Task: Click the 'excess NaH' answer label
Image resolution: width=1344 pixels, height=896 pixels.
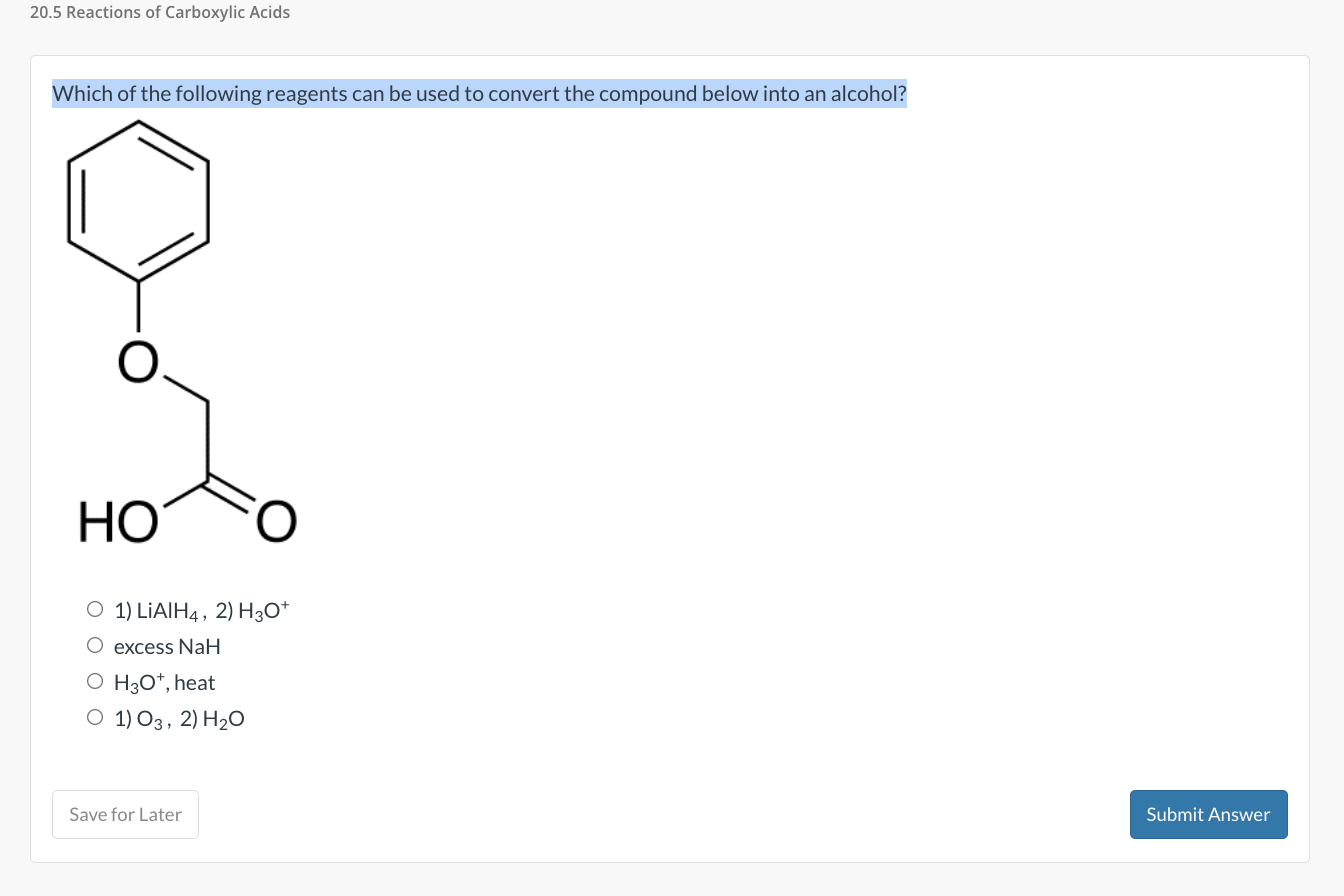Action: pyautogui.click(x=167, y=646)
